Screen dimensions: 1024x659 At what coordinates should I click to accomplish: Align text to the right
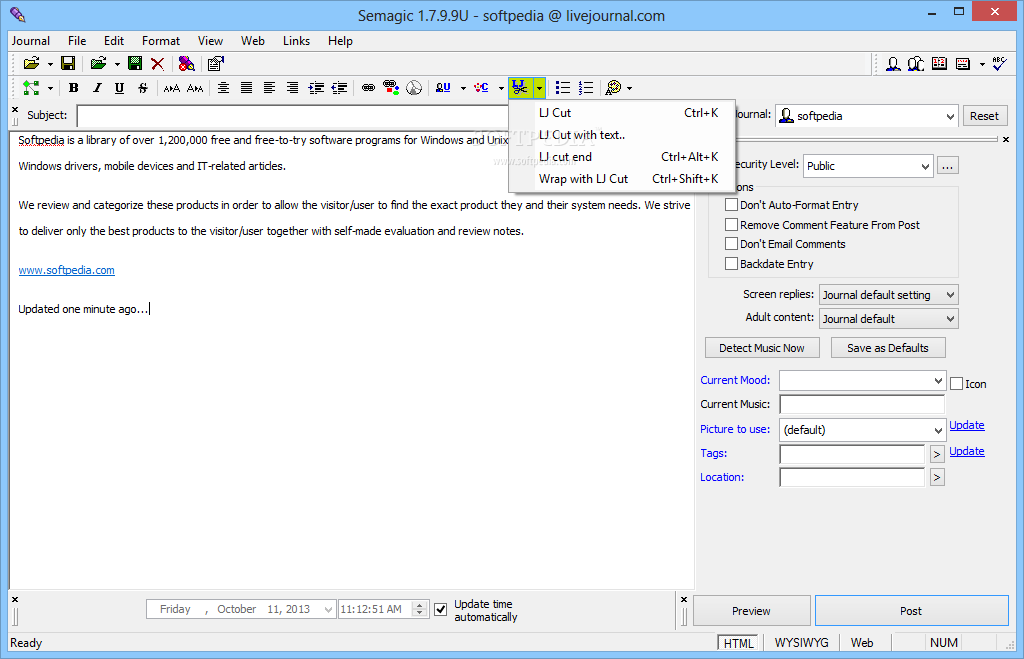click(x=292, y=88)
